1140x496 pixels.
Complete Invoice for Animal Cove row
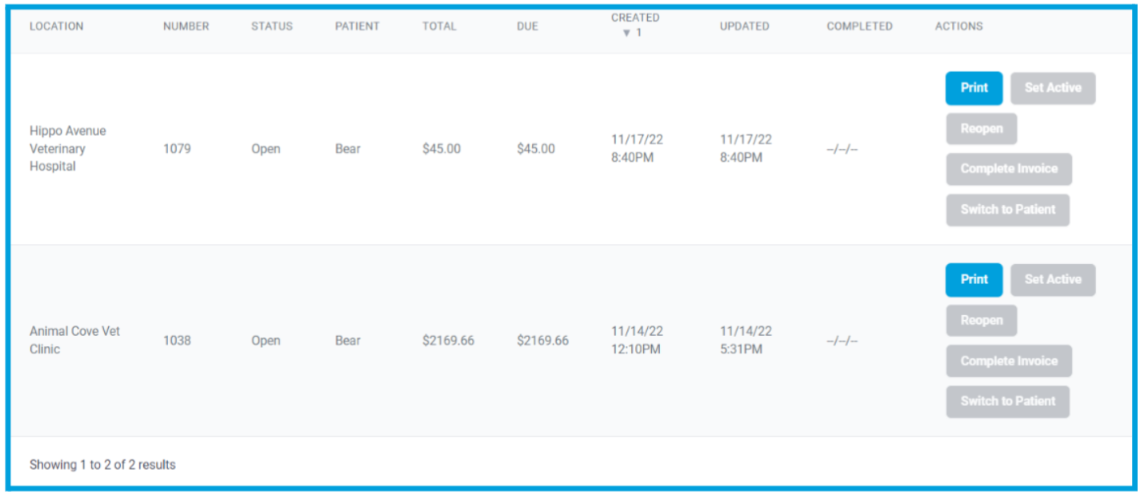(1008, 361)
